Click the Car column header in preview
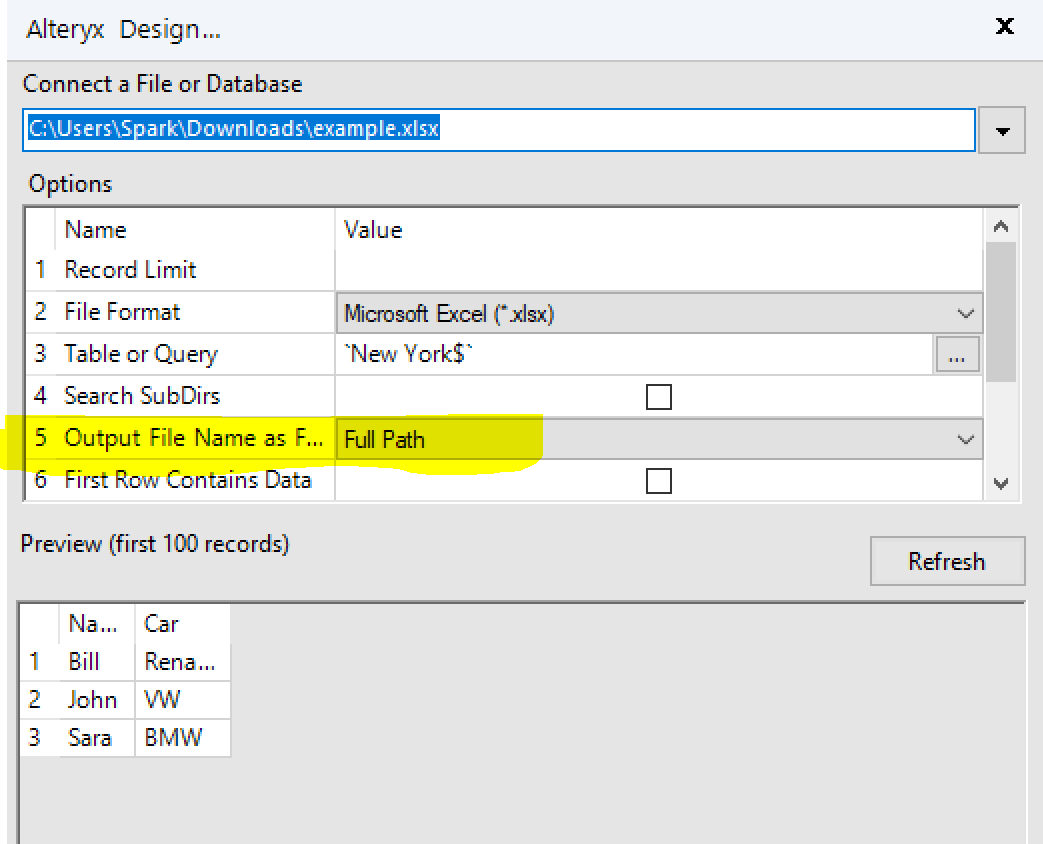 point(161,623)
